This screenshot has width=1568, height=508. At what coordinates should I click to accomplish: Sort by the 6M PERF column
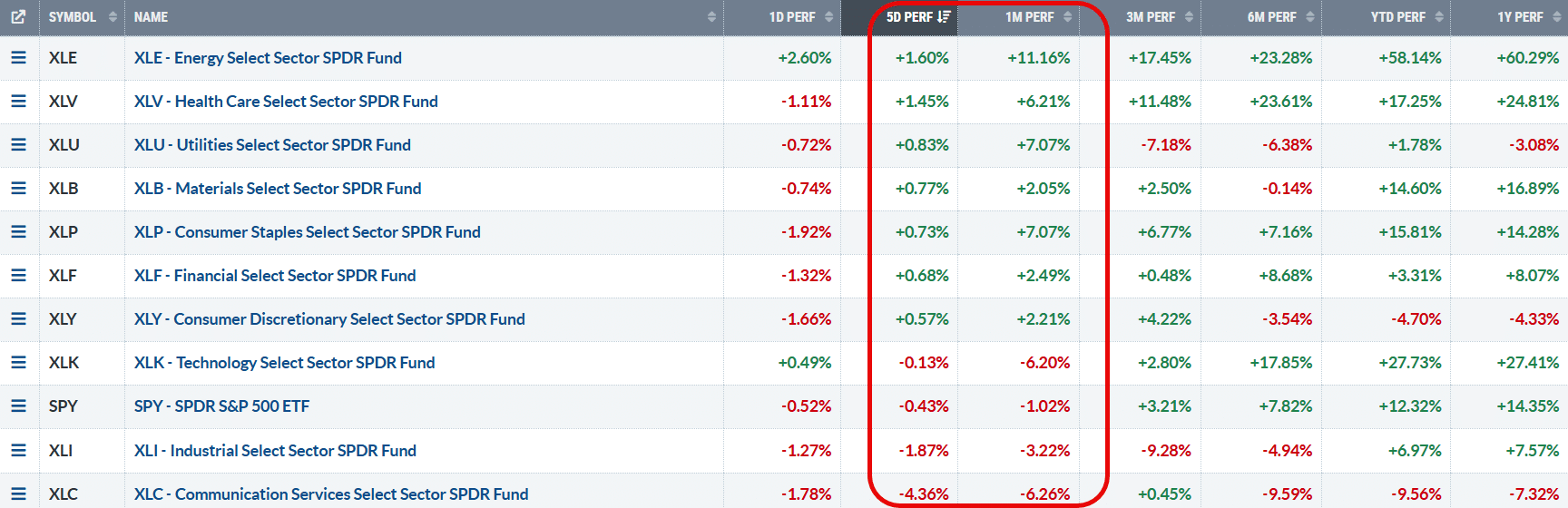pos(1261,17)
